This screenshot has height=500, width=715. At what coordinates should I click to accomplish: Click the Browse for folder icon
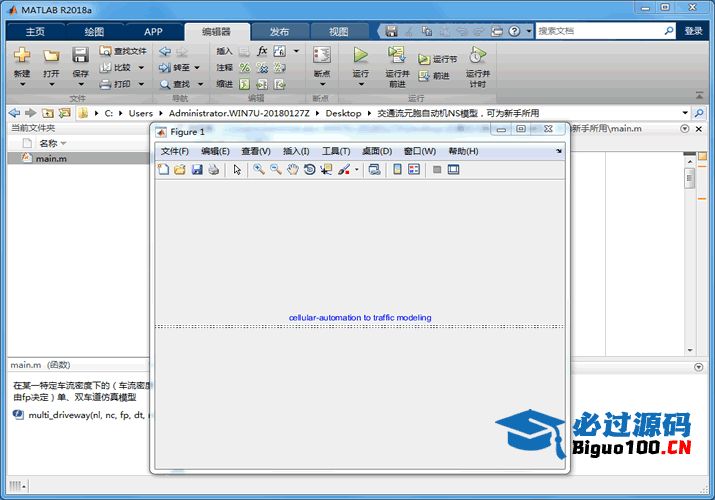tap(65, 113)
